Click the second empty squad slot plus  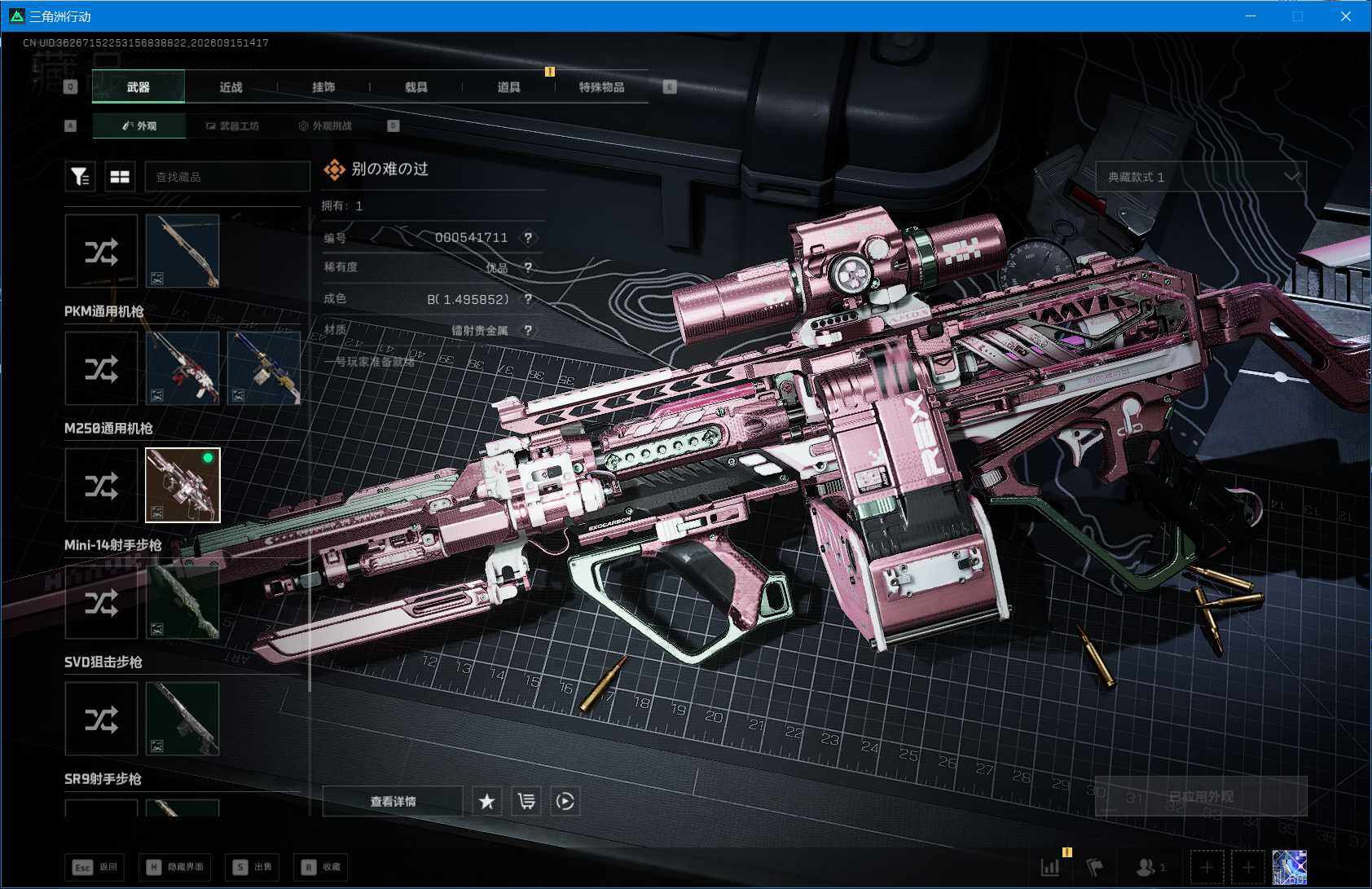(1247, 867)
